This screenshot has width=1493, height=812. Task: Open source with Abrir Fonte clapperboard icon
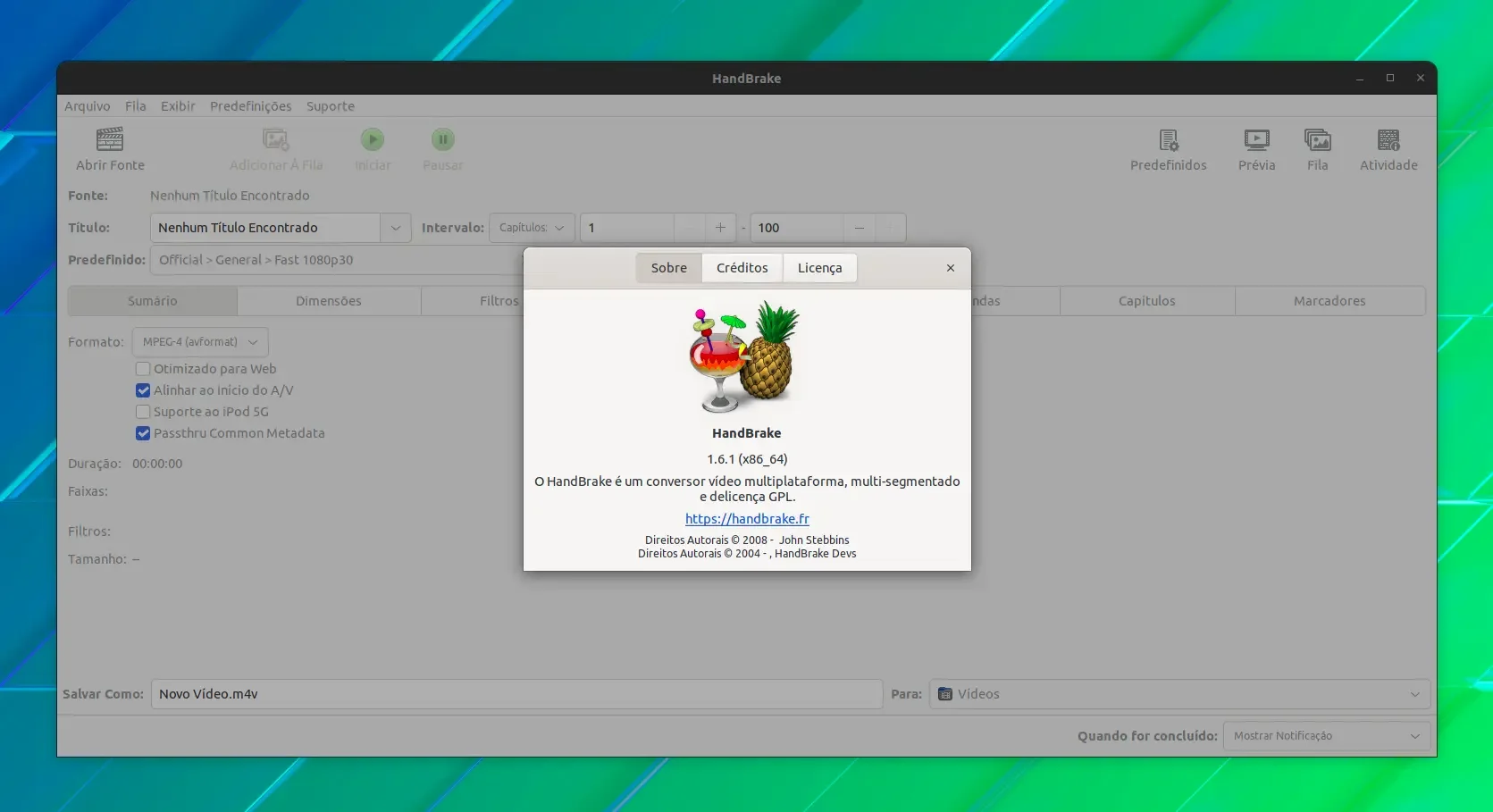[110, 139]
